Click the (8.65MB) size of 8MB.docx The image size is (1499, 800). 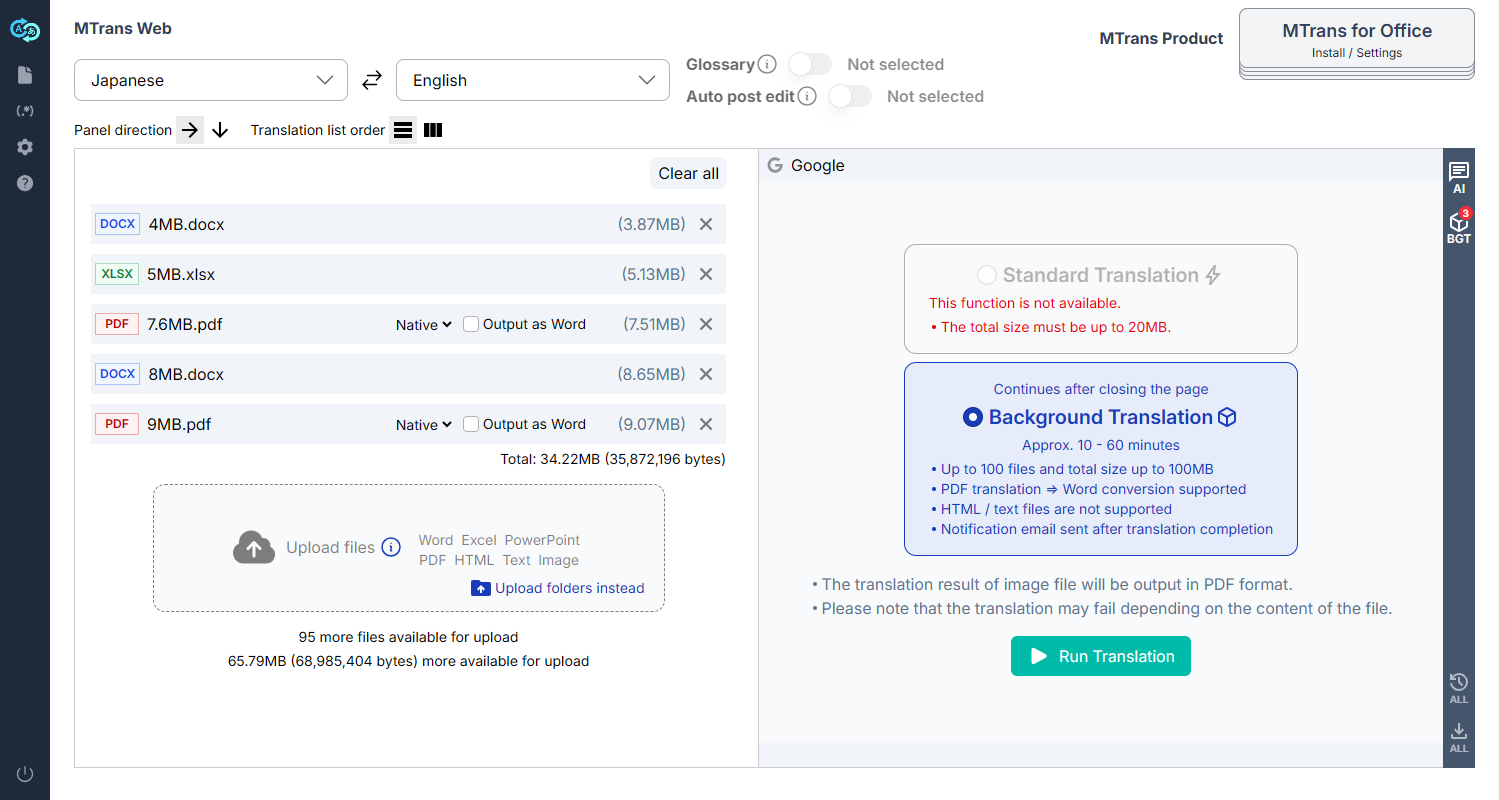(x=652, y=374)
